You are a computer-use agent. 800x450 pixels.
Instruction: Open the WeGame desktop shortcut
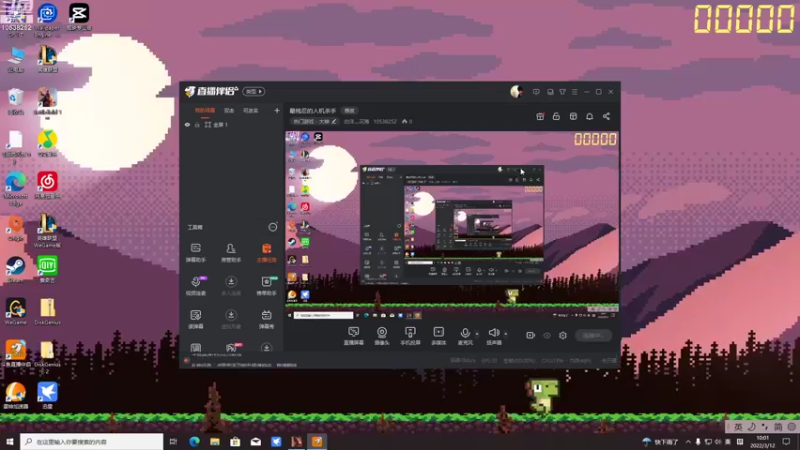coord(15,311)
